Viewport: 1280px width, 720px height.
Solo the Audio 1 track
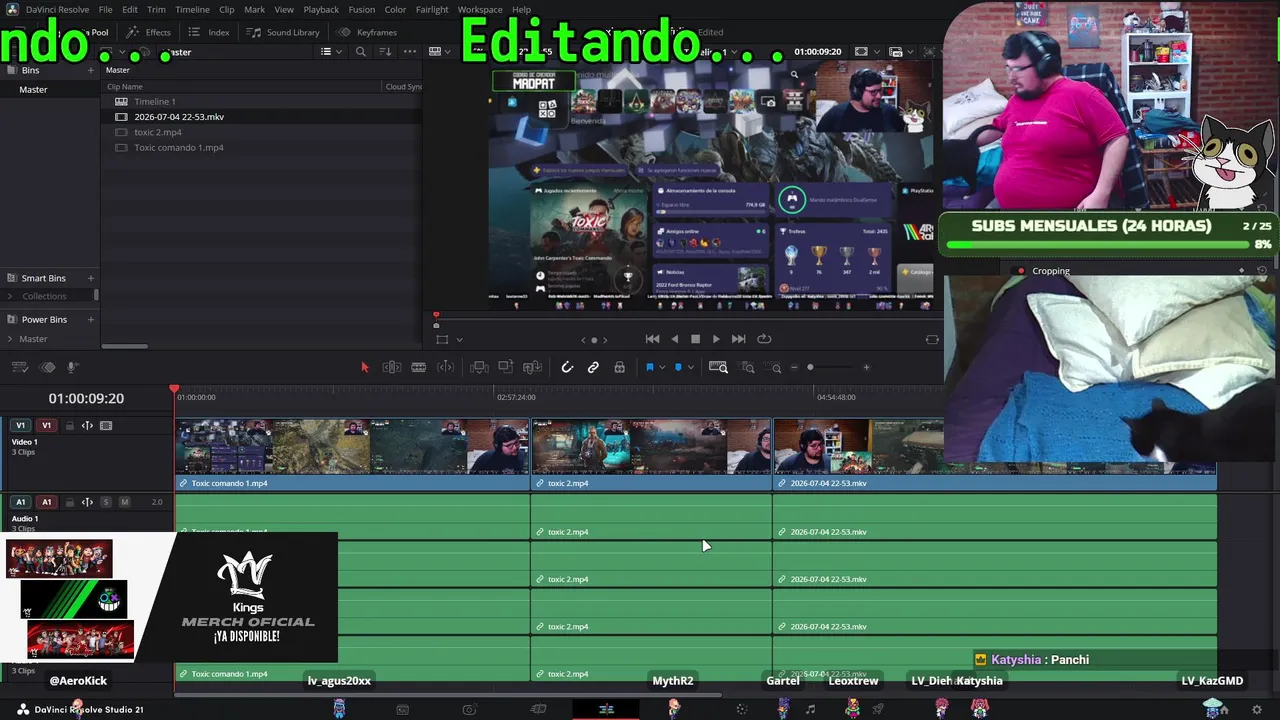click(106, 502)
